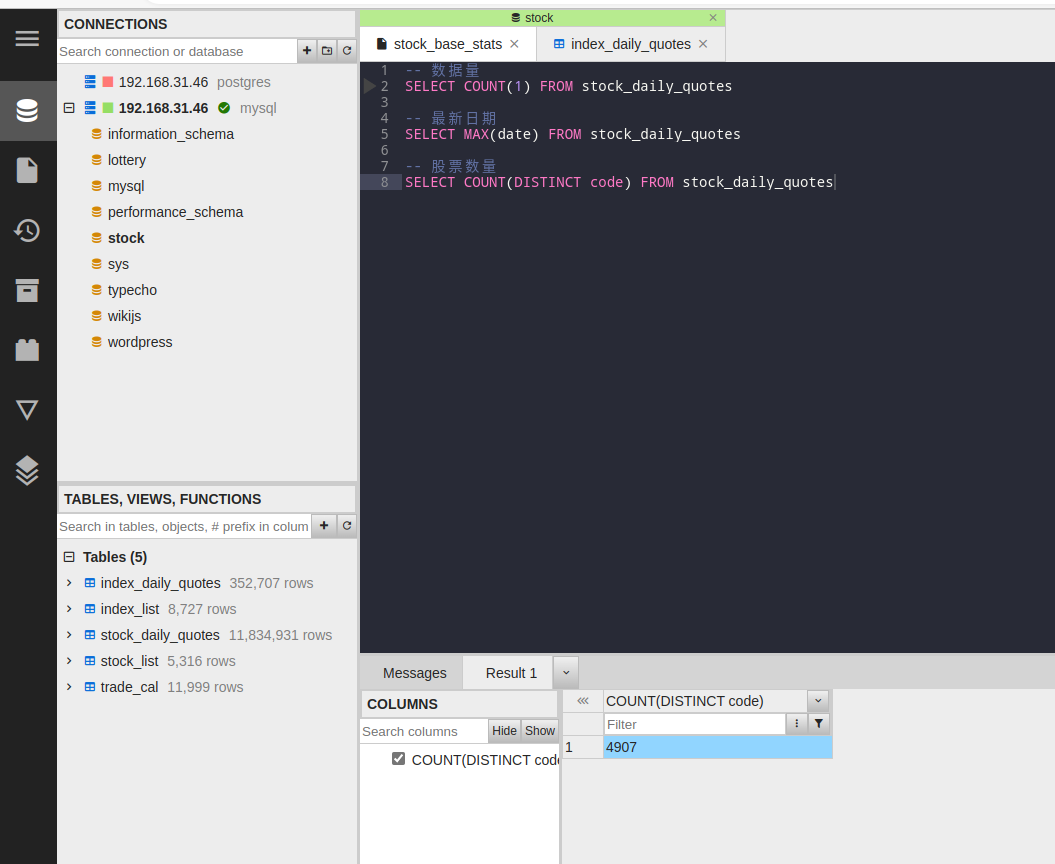Click the filter funnel icon in results
The width and height of the screenshot is (1055, 864).
click(x=819, y=724)
